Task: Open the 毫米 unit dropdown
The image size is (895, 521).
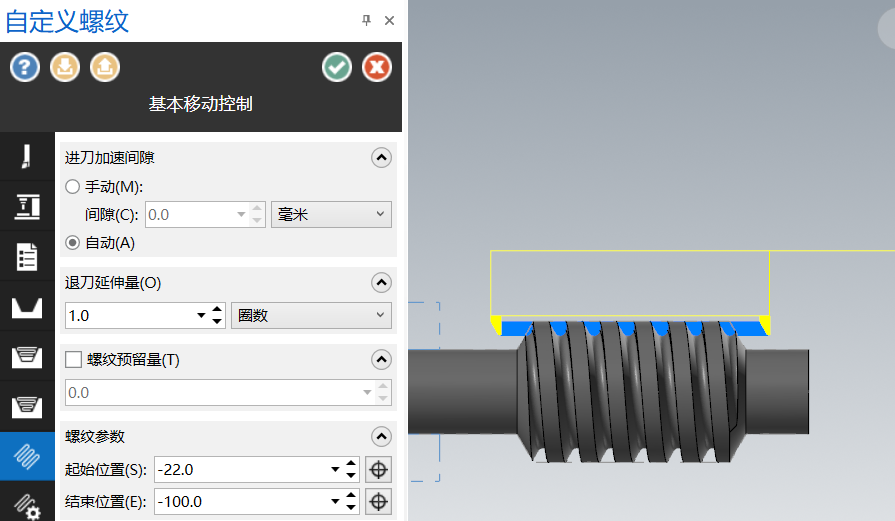Action: tap(331, 215)
